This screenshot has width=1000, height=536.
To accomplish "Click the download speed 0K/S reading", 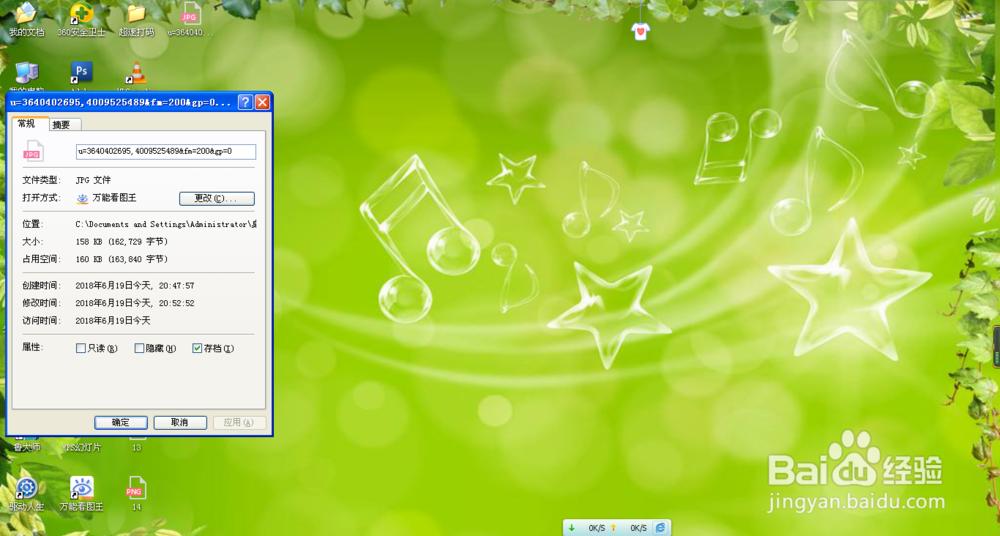I will click(596, 528).
